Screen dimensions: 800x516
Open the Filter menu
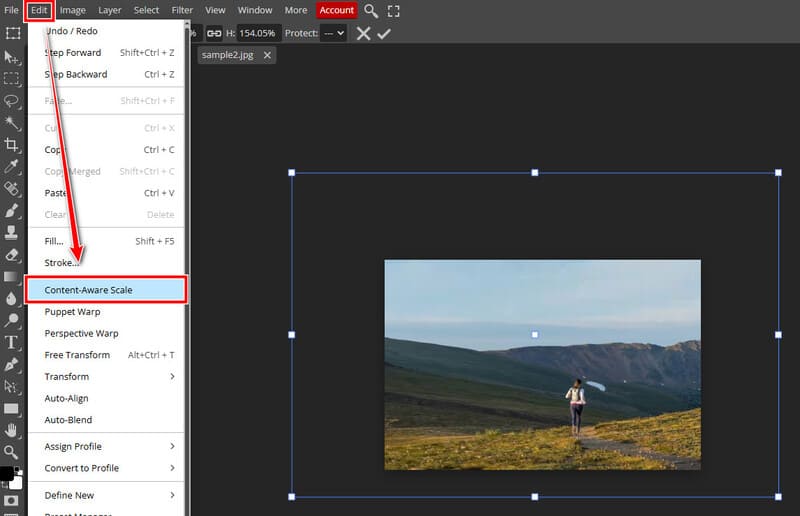[182, 10]
